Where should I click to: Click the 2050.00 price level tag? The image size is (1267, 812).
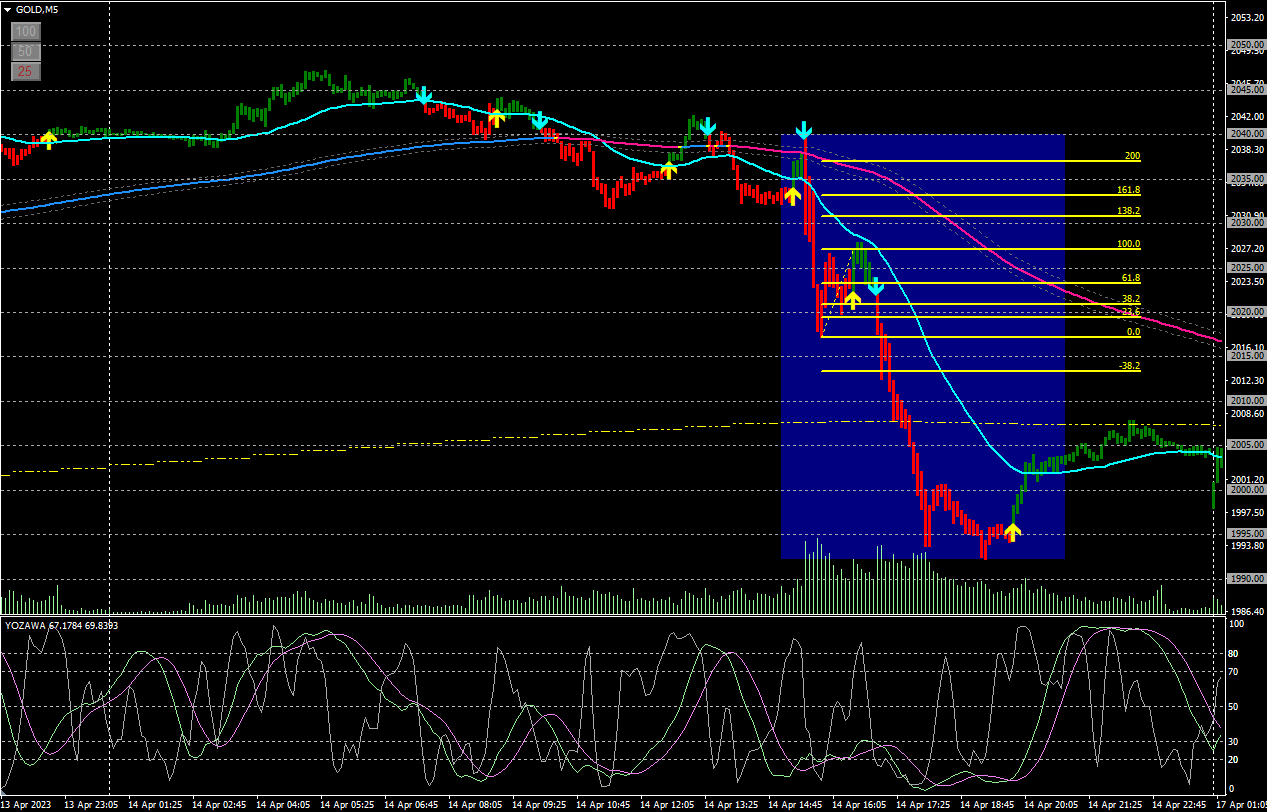click(x=1246, y=45)
